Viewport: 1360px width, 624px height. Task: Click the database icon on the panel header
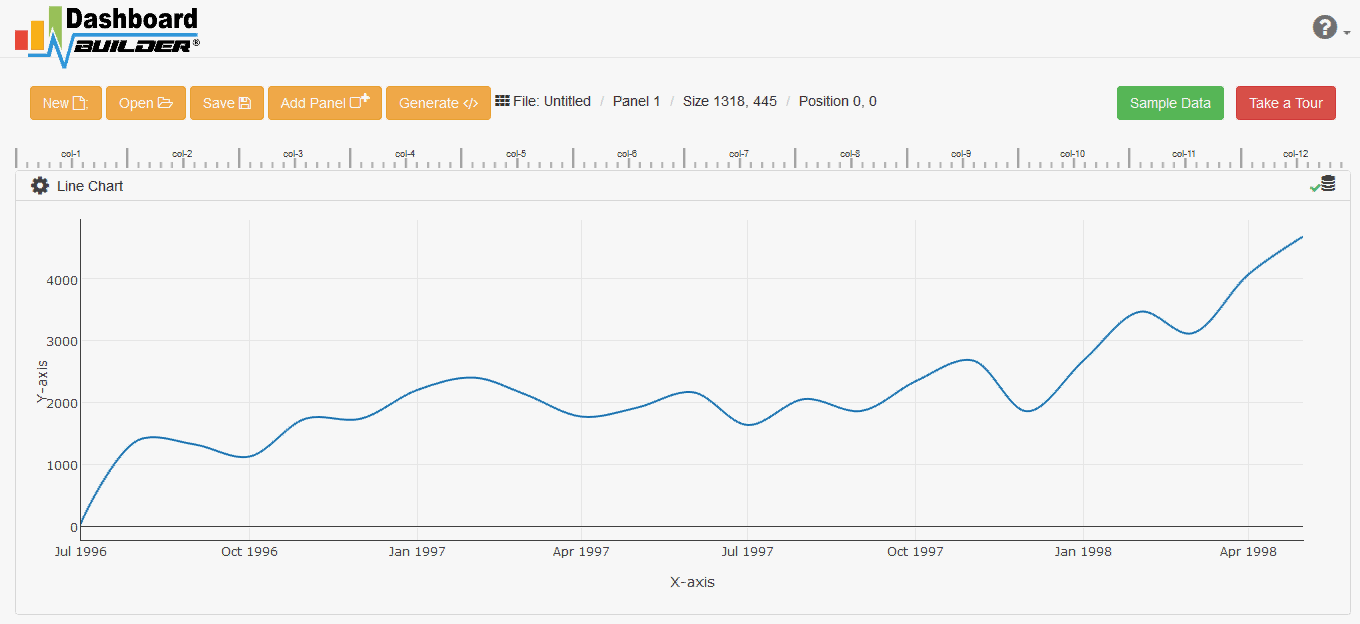(1328, 184)
